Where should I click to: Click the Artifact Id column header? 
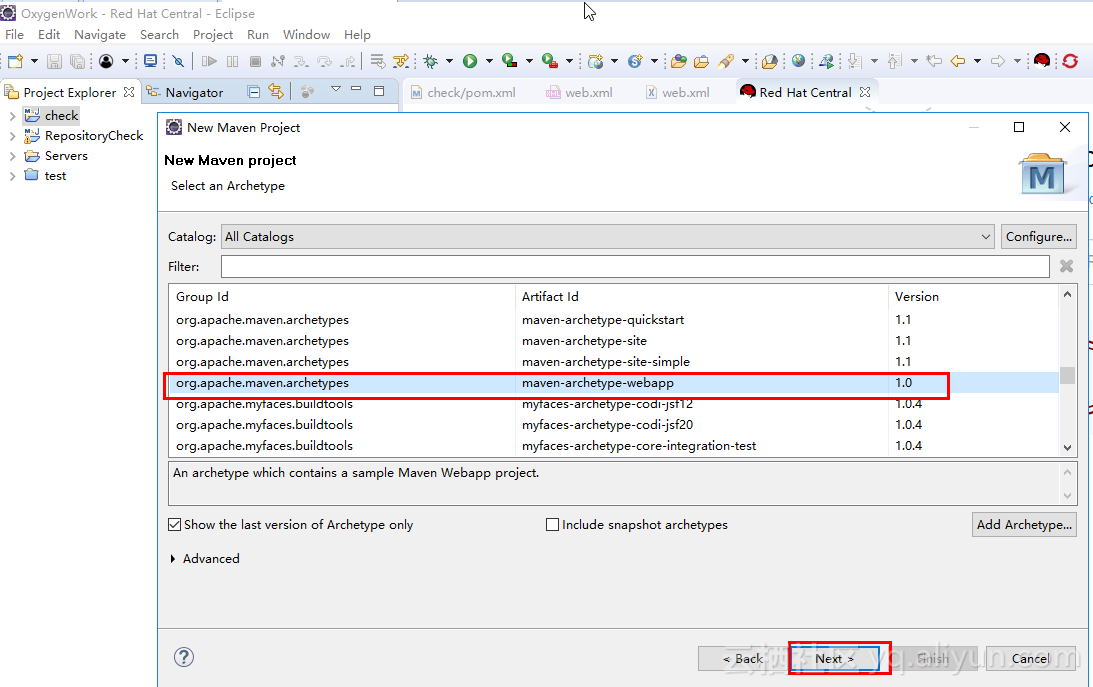701,297
